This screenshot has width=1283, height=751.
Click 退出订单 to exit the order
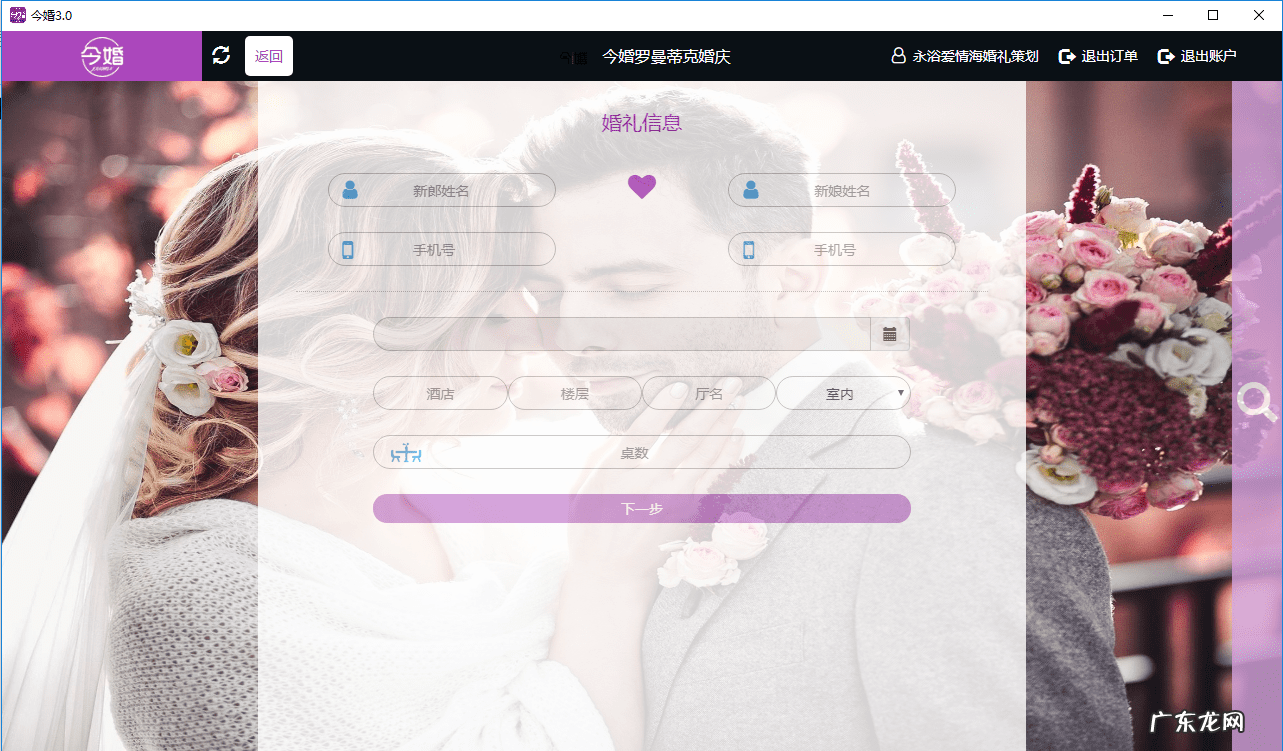(x=1100, y=56)
